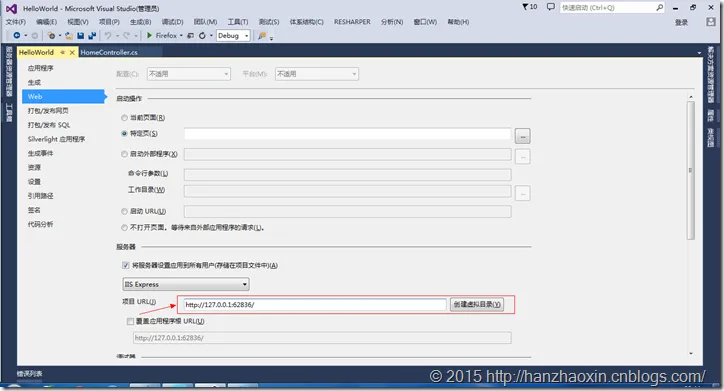Click the browser link icon next to Firefox
724x391 pixels.
[190, 36]
